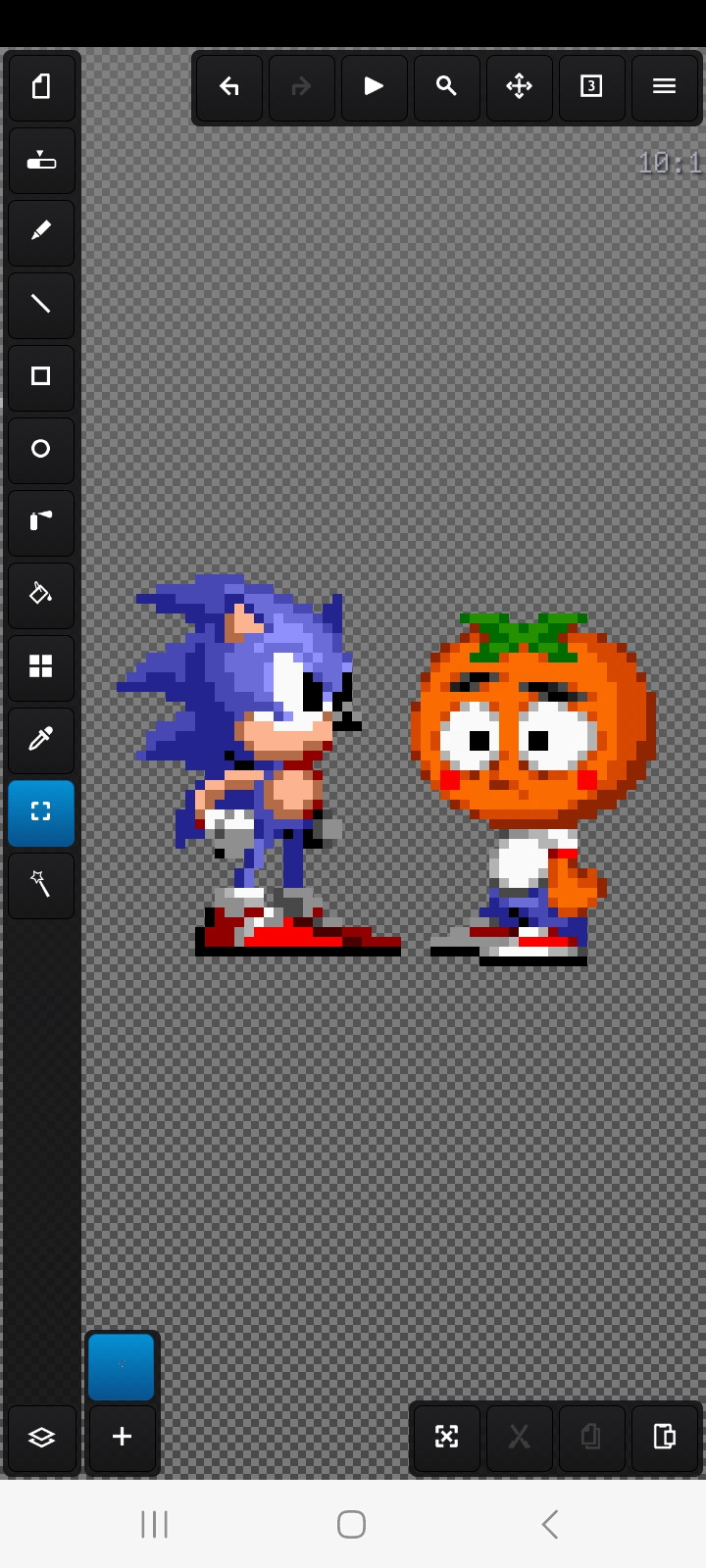Activate the move canvas tool
Screen dimensions: 706x1568
point(520,87)
